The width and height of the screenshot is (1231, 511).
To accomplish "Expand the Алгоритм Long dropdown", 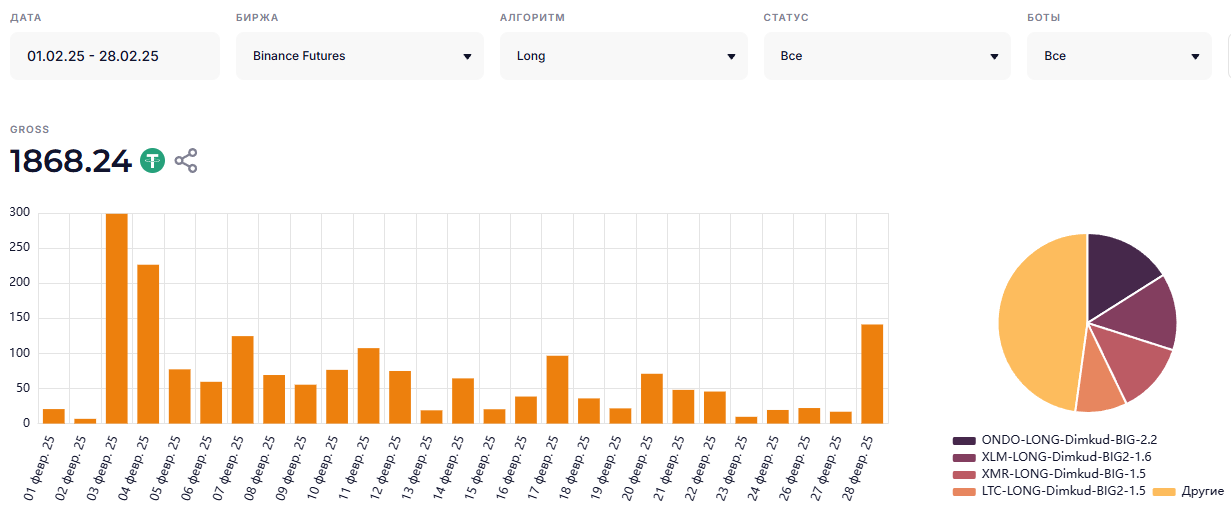I will coord(623,56).
